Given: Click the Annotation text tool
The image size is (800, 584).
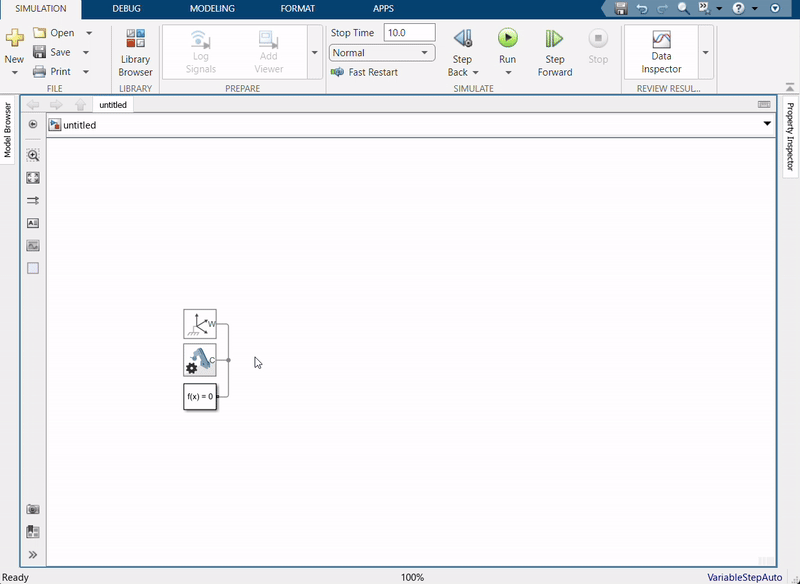Looking at the screenshot, I should click(x=33, y=223).
